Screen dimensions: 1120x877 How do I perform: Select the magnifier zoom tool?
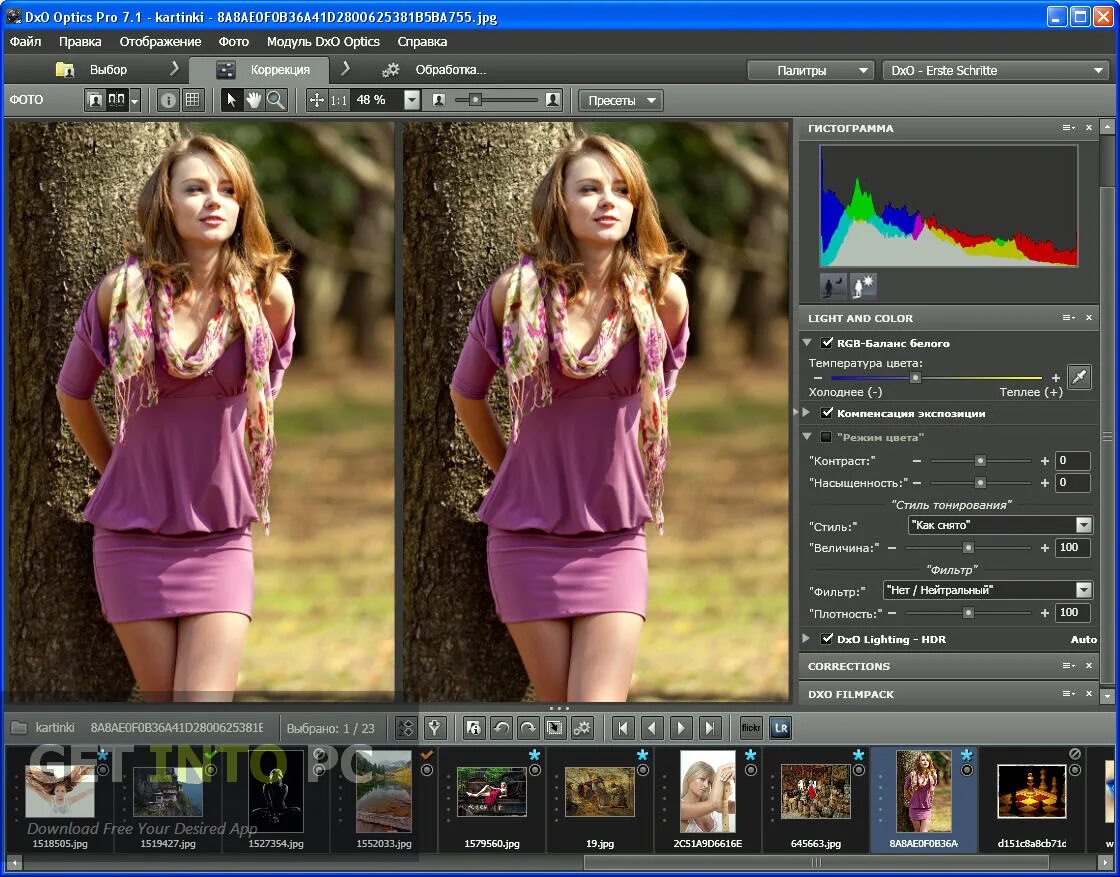(x=275, y=100)
